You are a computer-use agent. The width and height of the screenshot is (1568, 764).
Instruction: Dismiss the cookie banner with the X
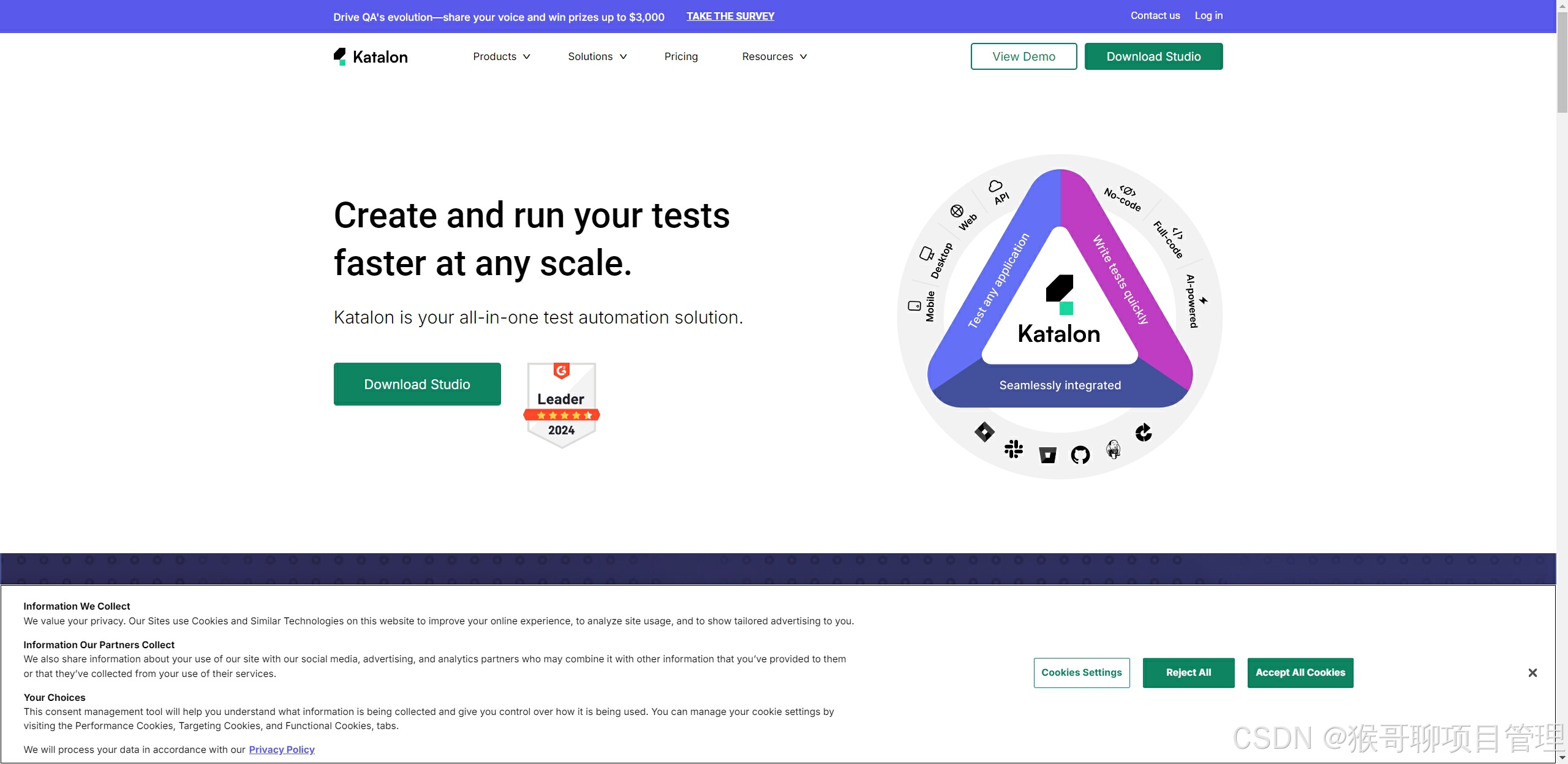tap(1532, 673)
